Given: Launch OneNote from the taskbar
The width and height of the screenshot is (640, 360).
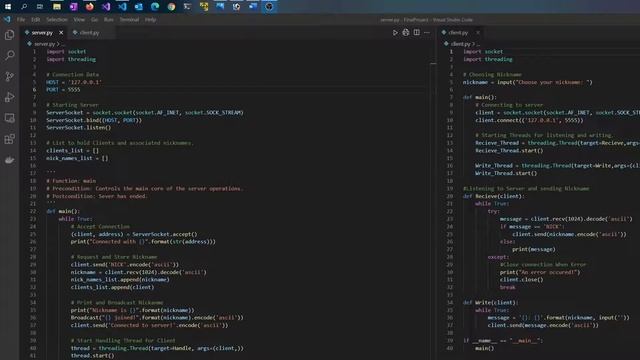Looking at the screenshot, I should 73,7.
